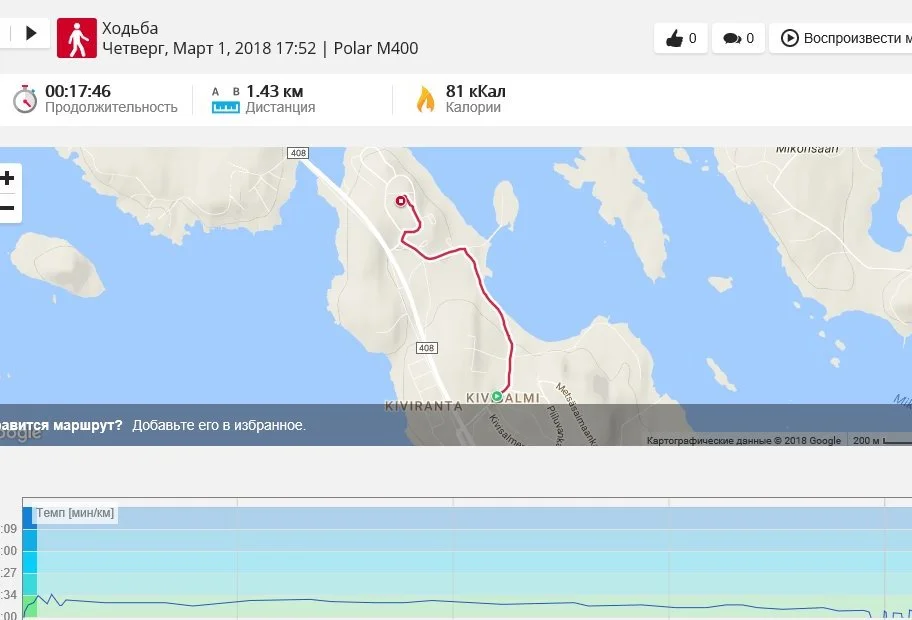The width and height of the screenshot is (912, 620).
Task: Click the workout title Ходьба
Action: coord(130,28)
